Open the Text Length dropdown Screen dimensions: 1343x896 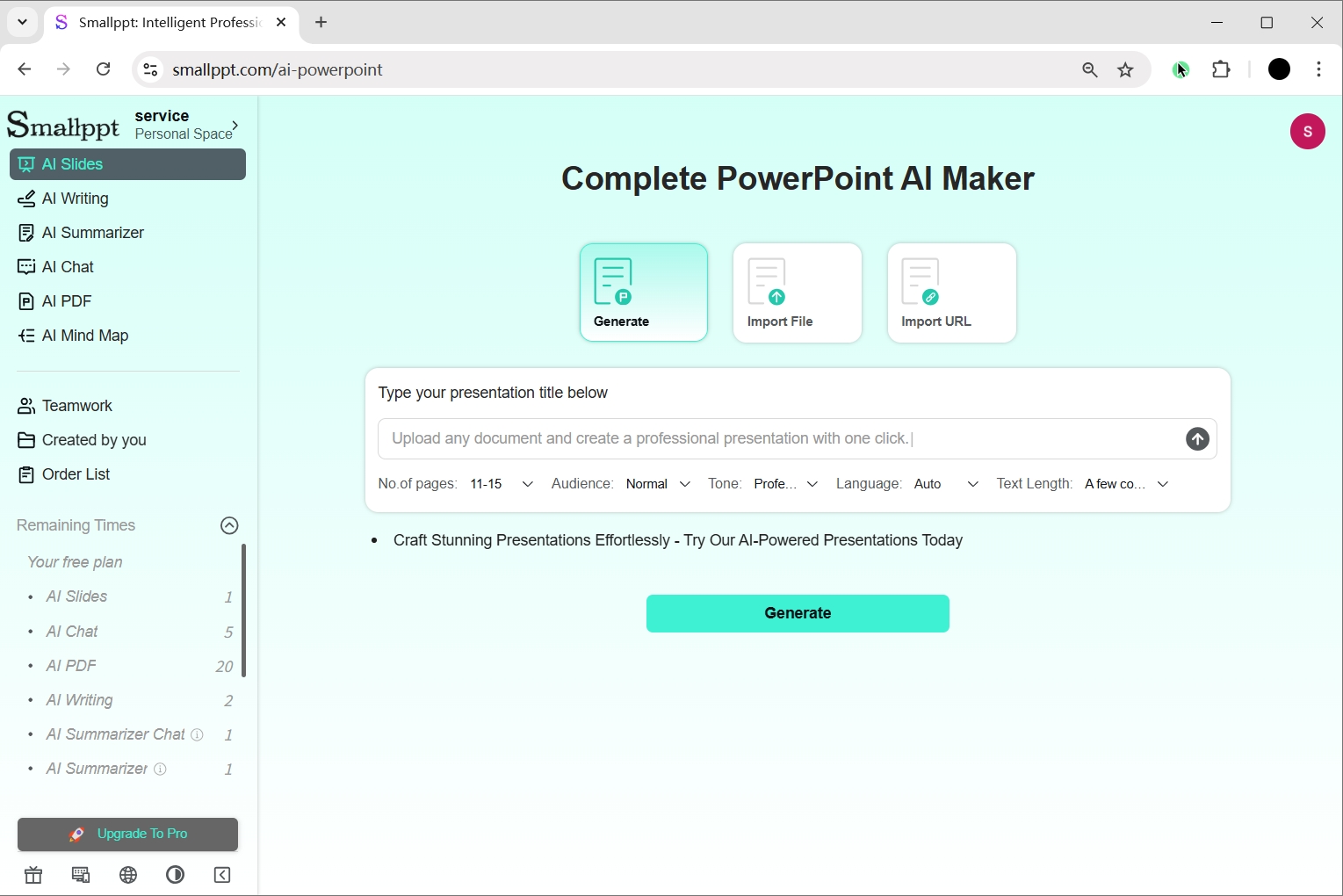(1127, 484)
